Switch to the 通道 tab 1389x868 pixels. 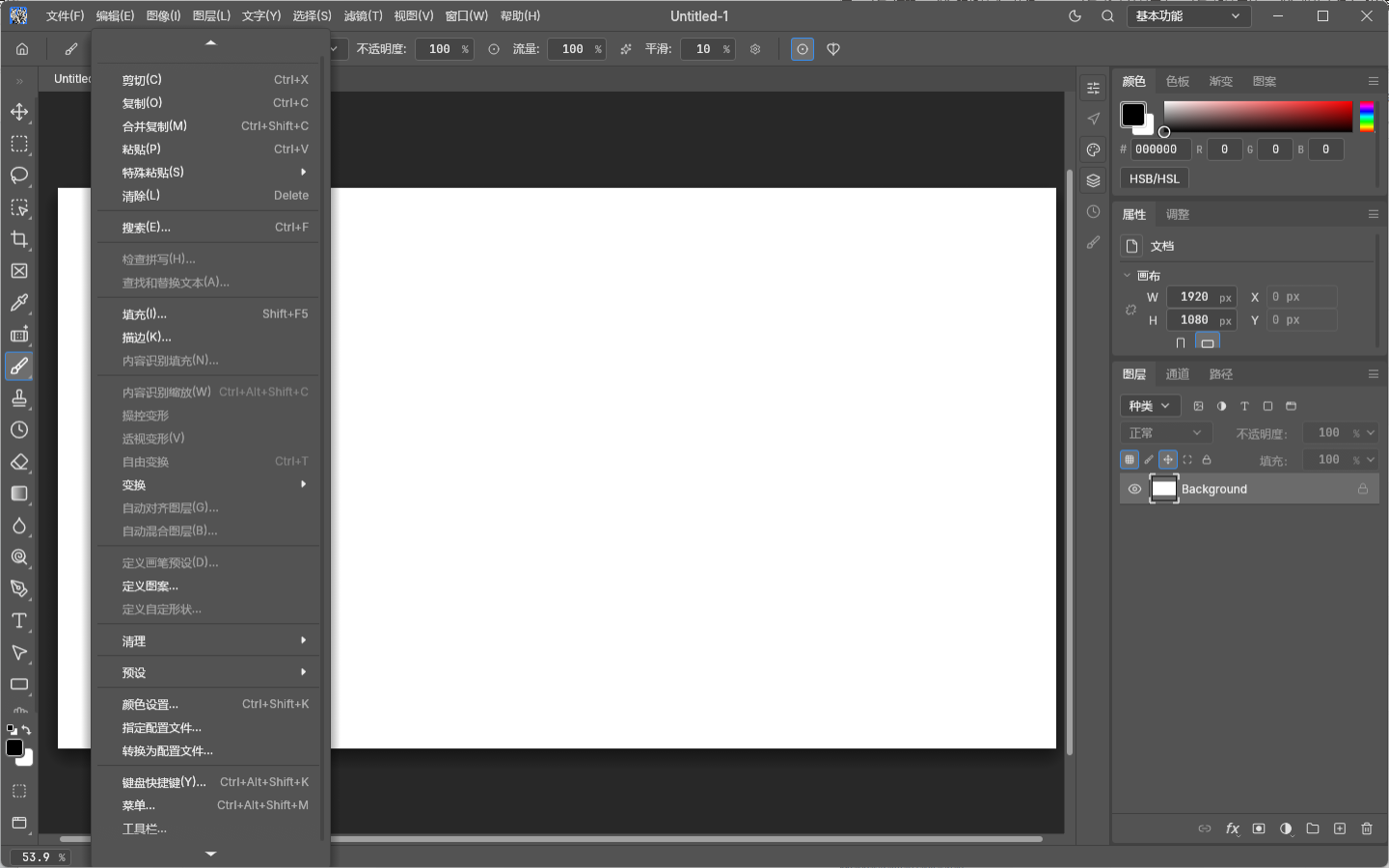point(1178,374)
